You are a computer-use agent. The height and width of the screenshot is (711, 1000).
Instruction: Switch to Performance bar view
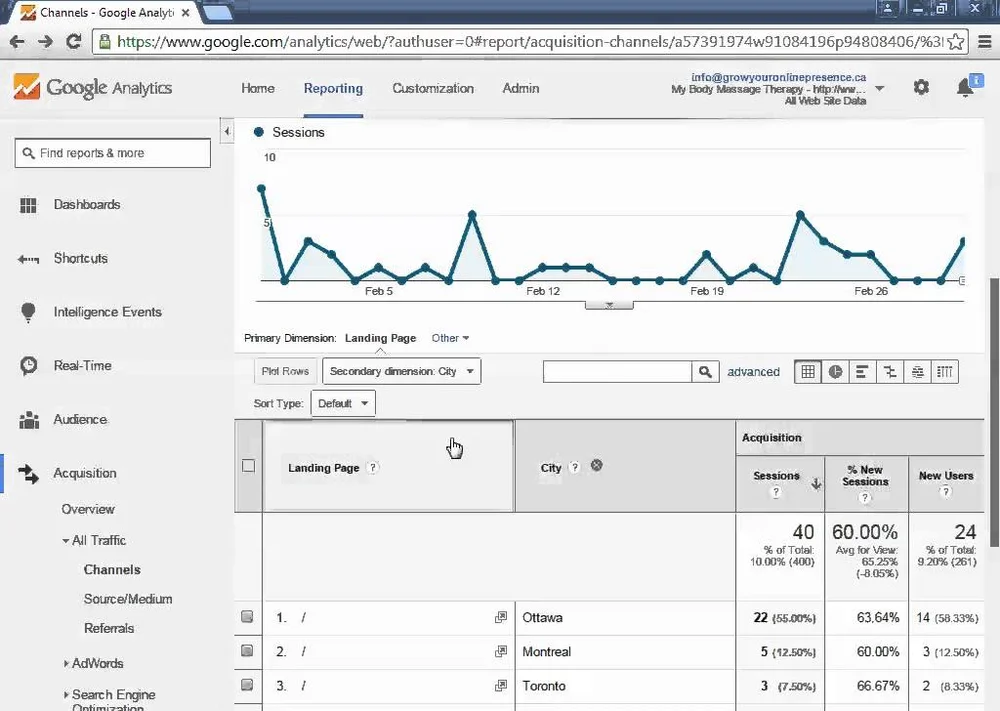pos(862,372)
